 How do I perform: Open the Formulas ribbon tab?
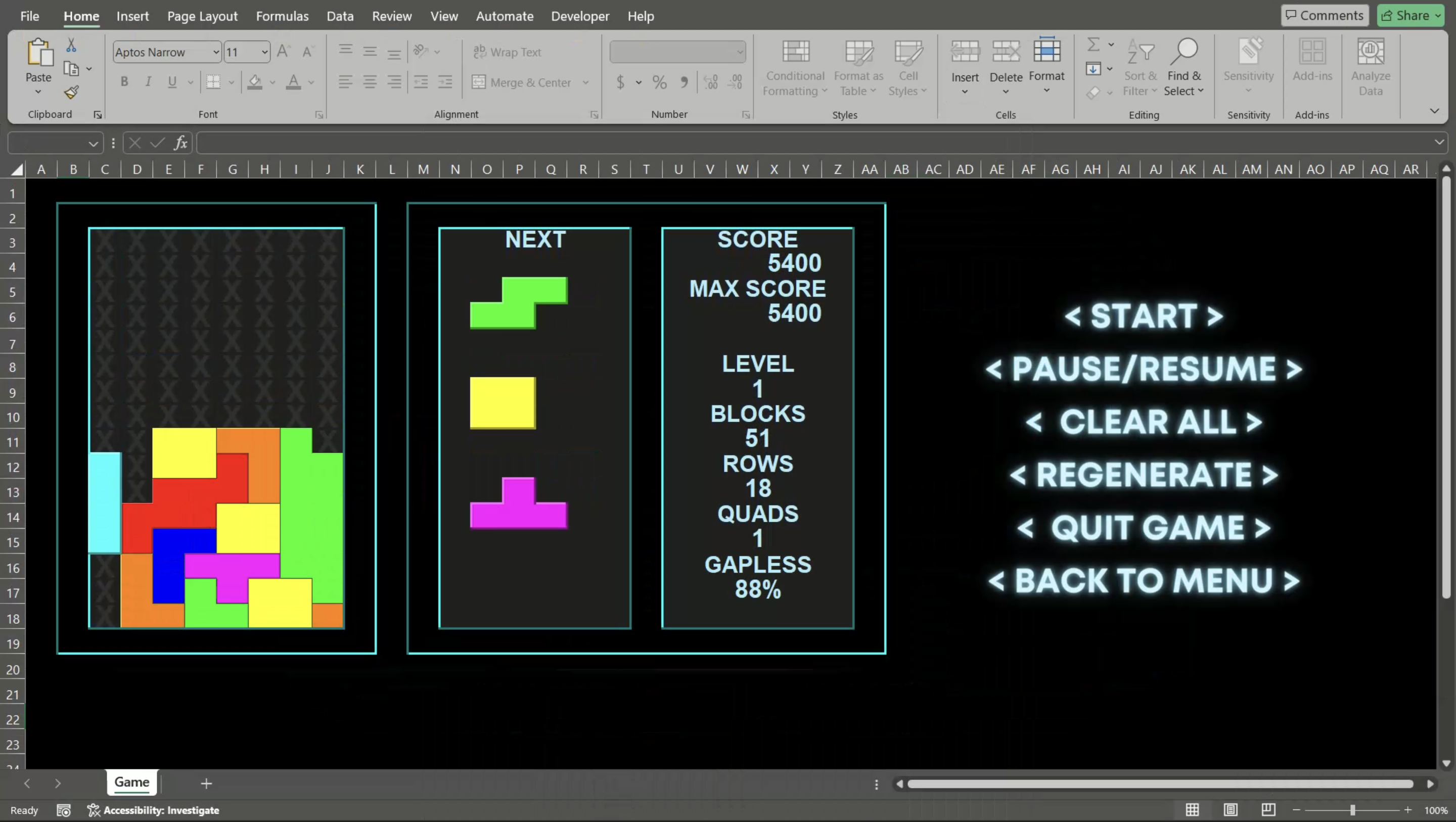click(x=282, y=16)
